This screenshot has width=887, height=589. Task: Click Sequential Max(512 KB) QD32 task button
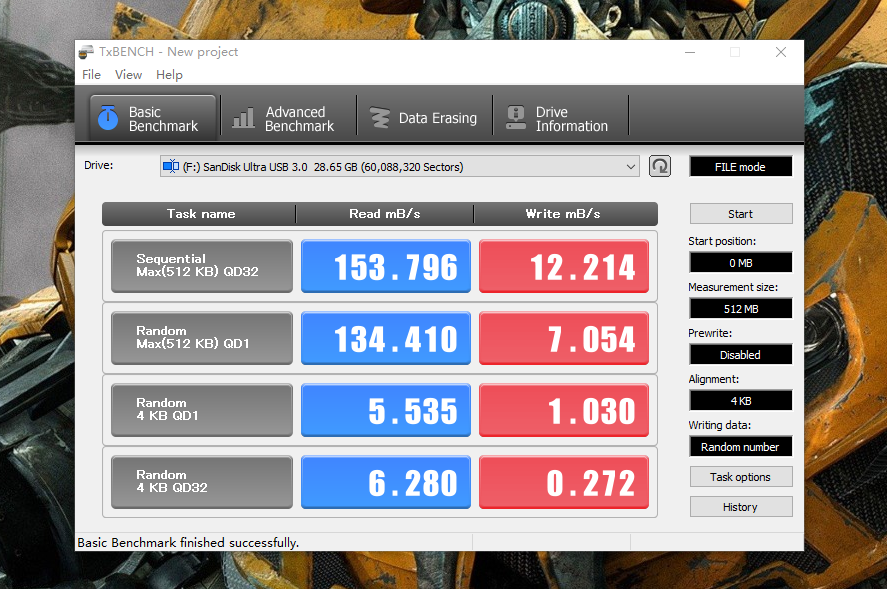tap(202, 265)
